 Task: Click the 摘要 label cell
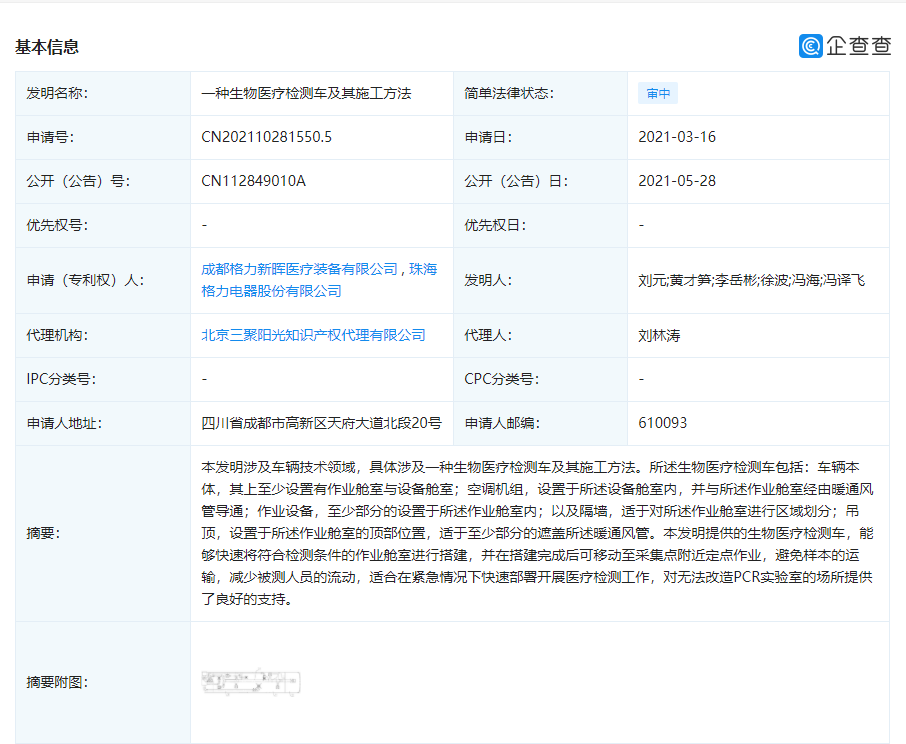click(103, 533)
